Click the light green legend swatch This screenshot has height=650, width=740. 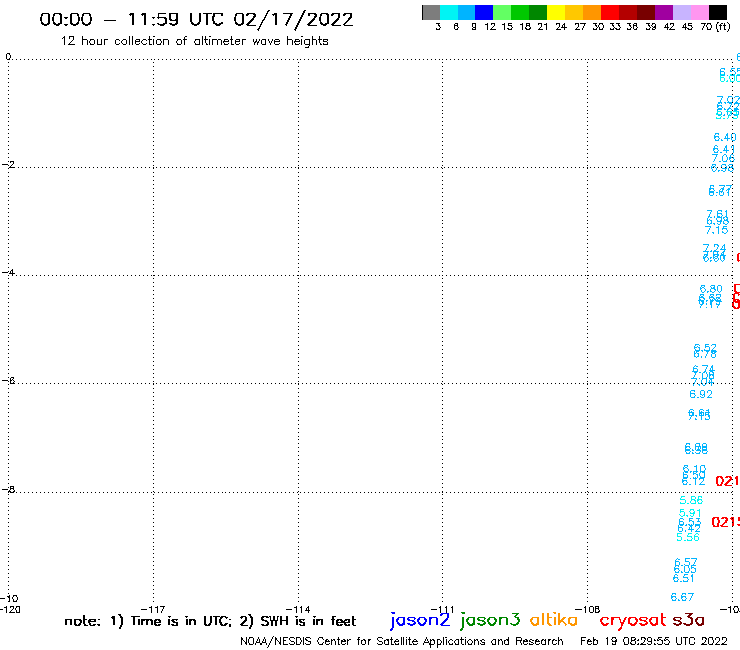coord(502,12)
